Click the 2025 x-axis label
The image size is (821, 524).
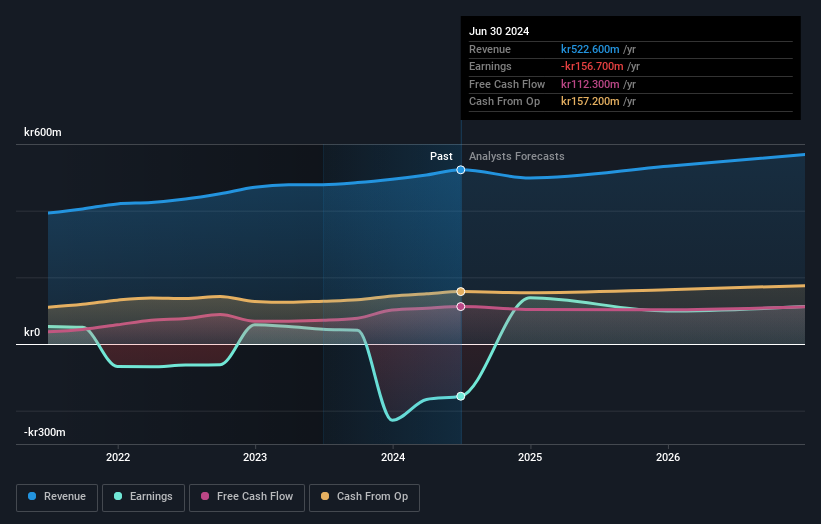[530, 457]
